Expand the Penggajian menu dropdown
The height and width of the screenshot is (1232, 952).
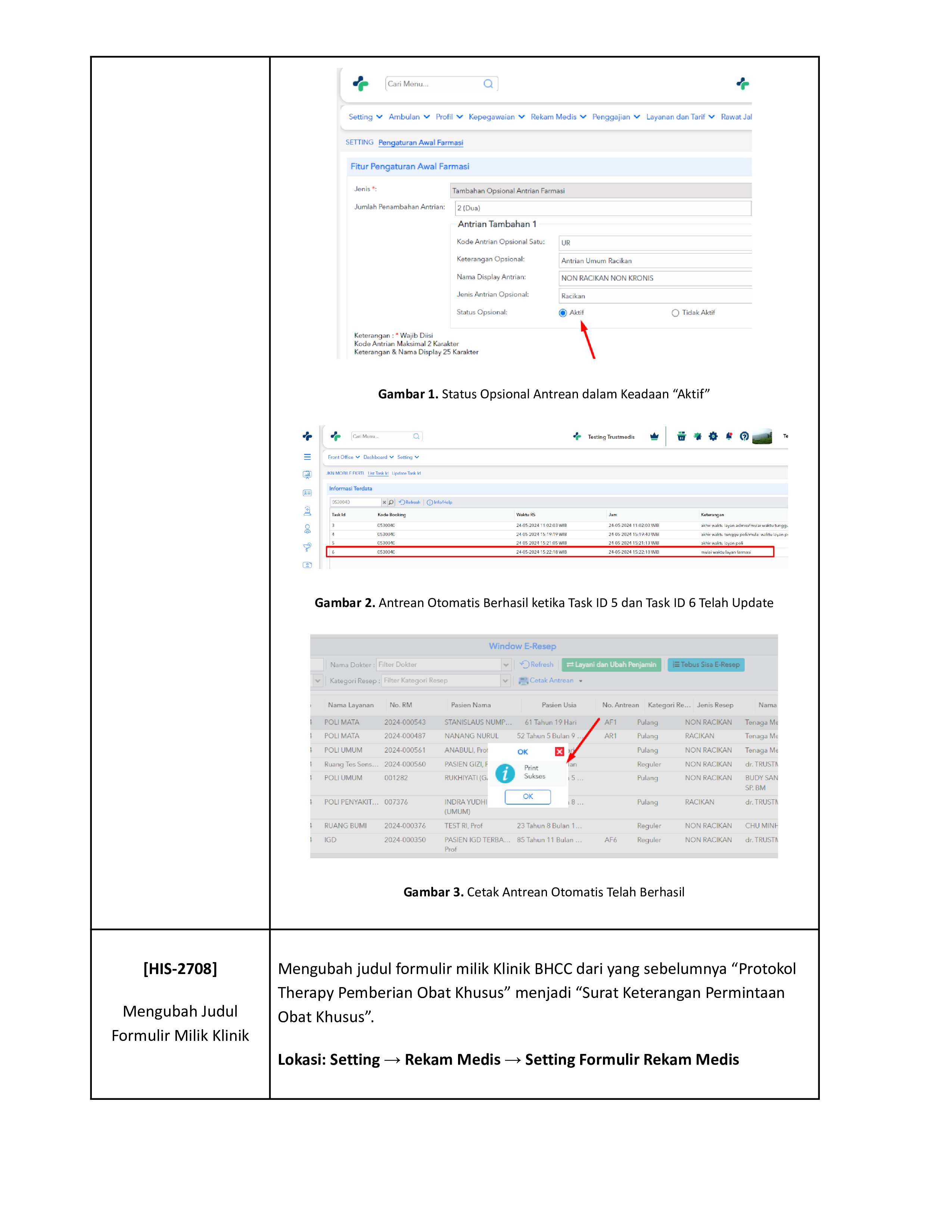(616, 117)
